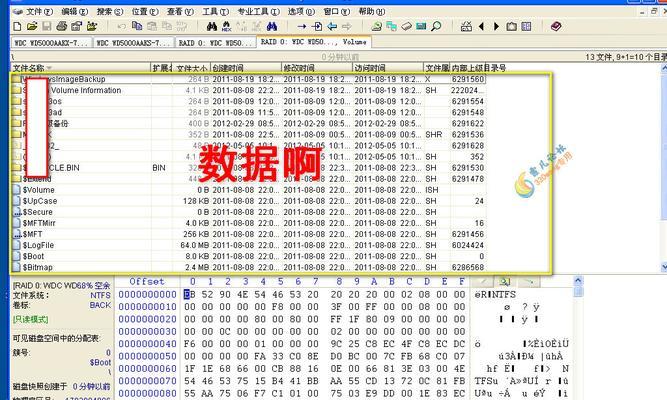Open the 专业工具(I) menu
Screen dimensions: 667x400
(x=259, y=11)
